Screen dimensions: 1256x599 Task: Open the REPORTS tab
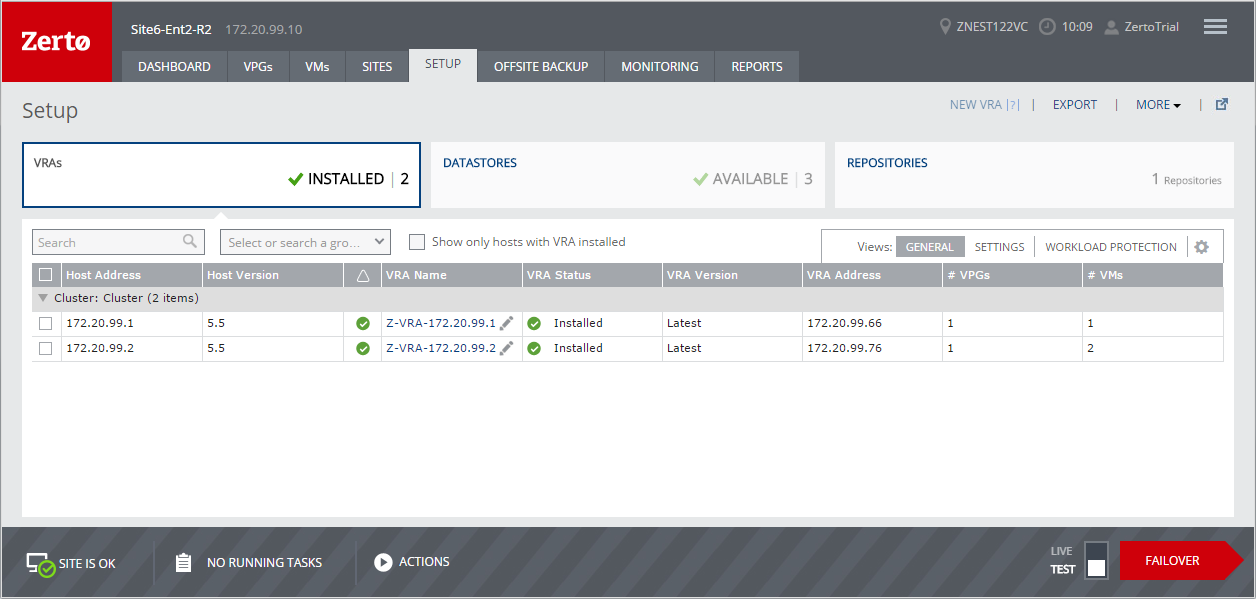pyautogui.click(x=757, y=66)
